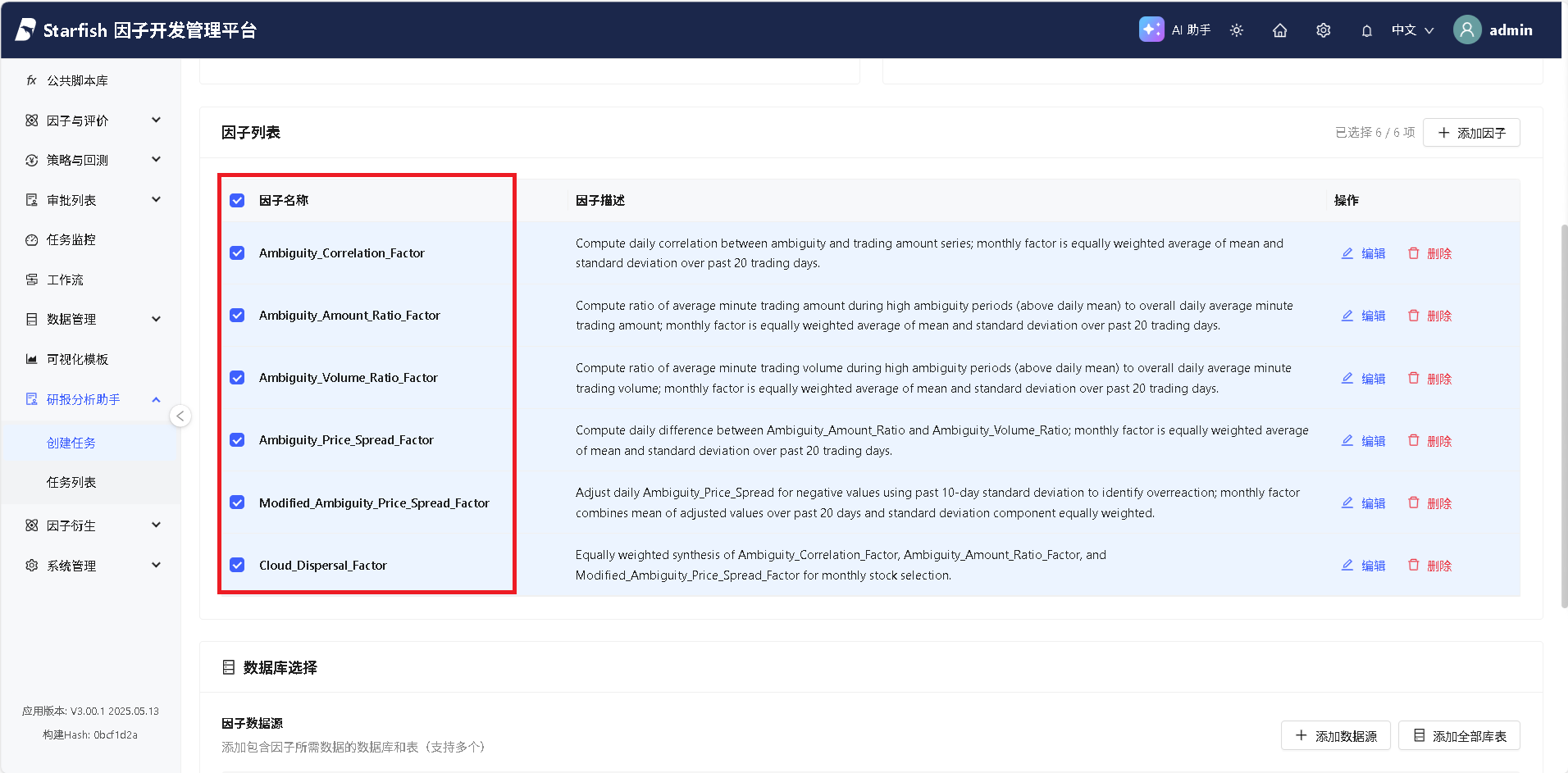Collapse the 研报分析助手 menu chevron
1568x773 pixels.
156,399
